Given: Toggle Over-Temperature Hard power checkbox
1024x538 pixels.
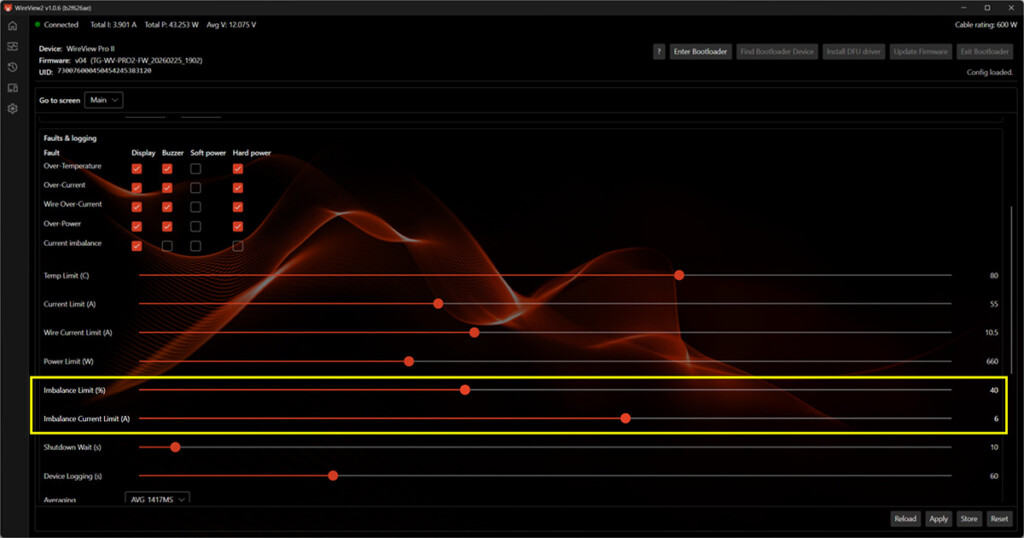Looking at the screenshot, I should tap(238, 168).
